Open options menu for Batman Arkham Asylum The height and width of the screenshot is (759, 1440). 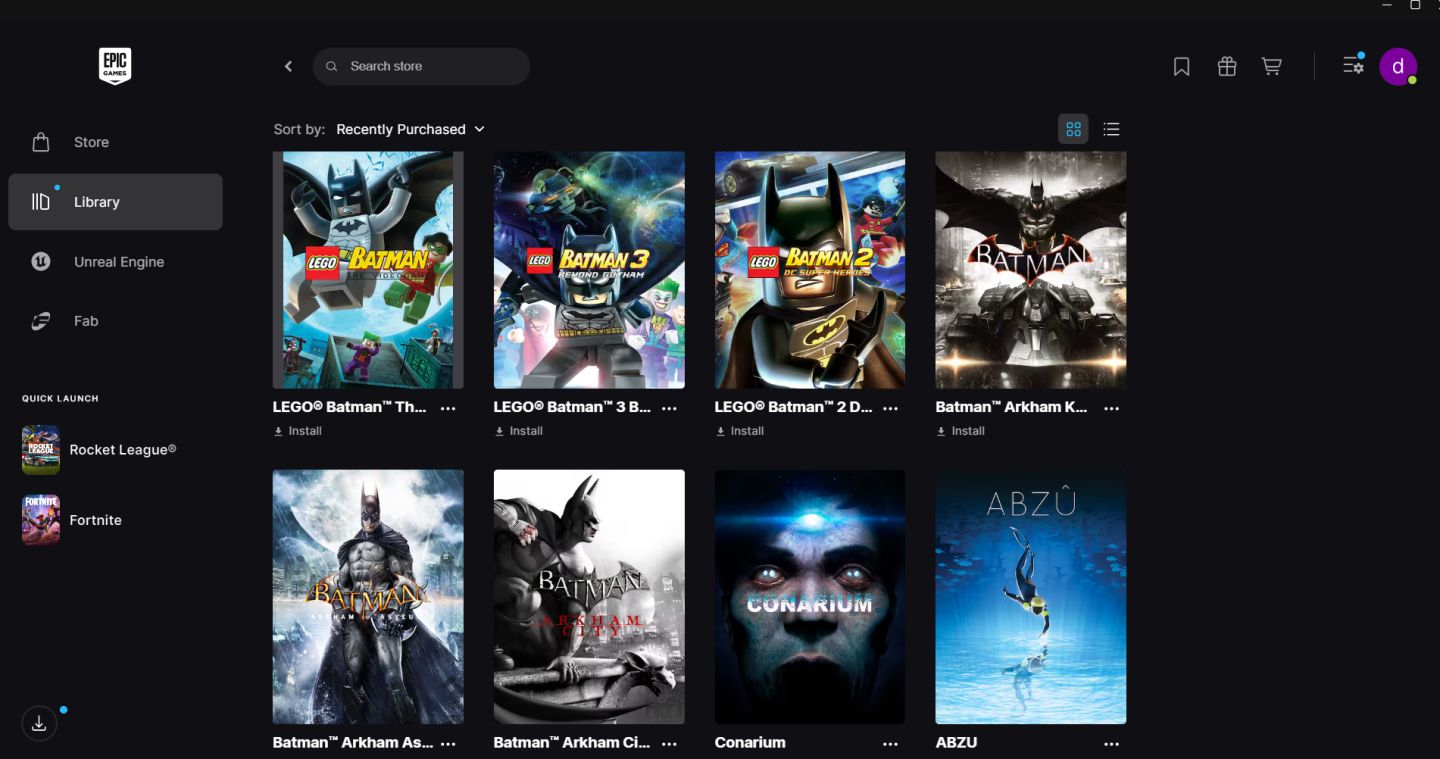448,744
